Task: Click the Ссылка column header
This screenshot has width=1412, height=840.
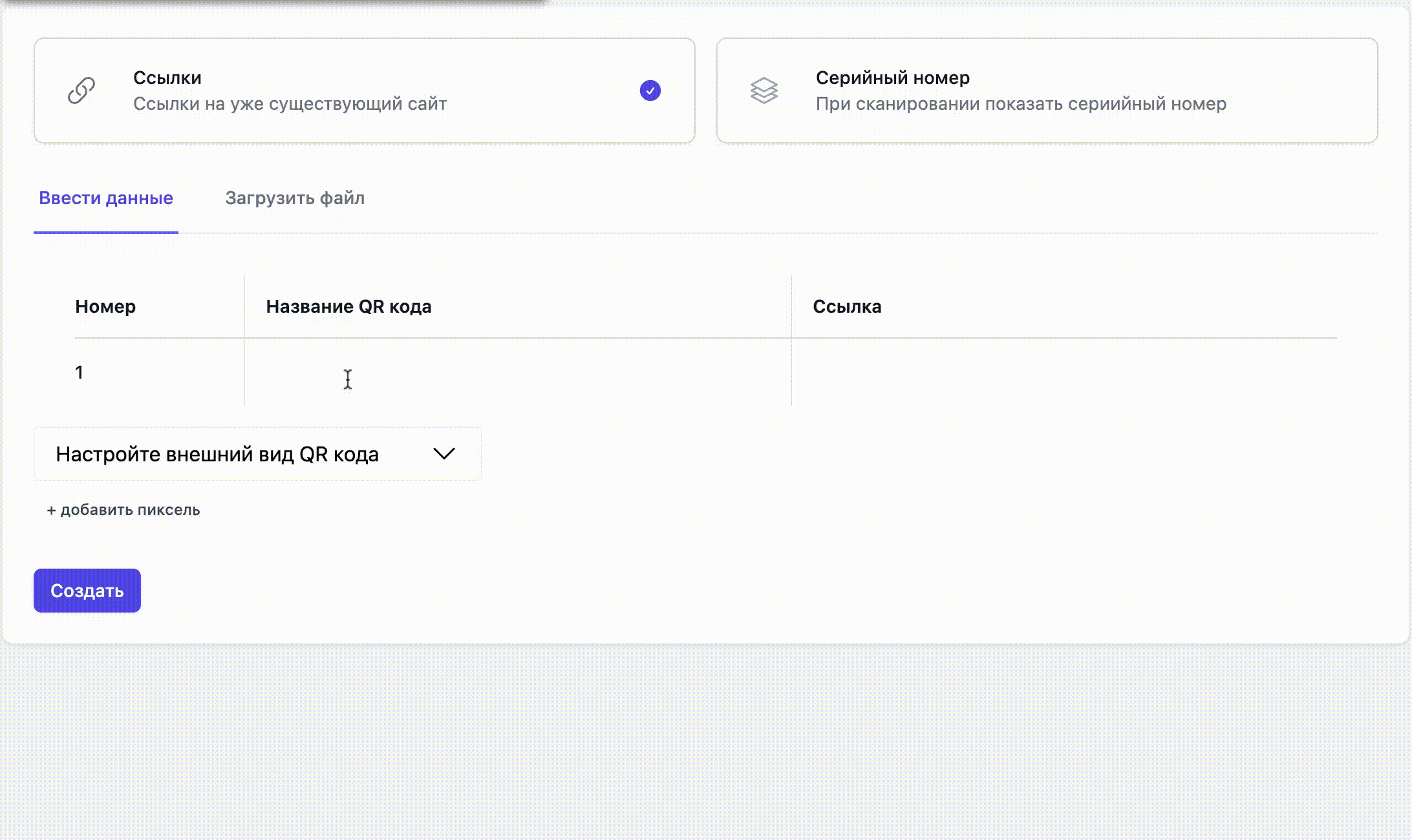Action: 847,306
